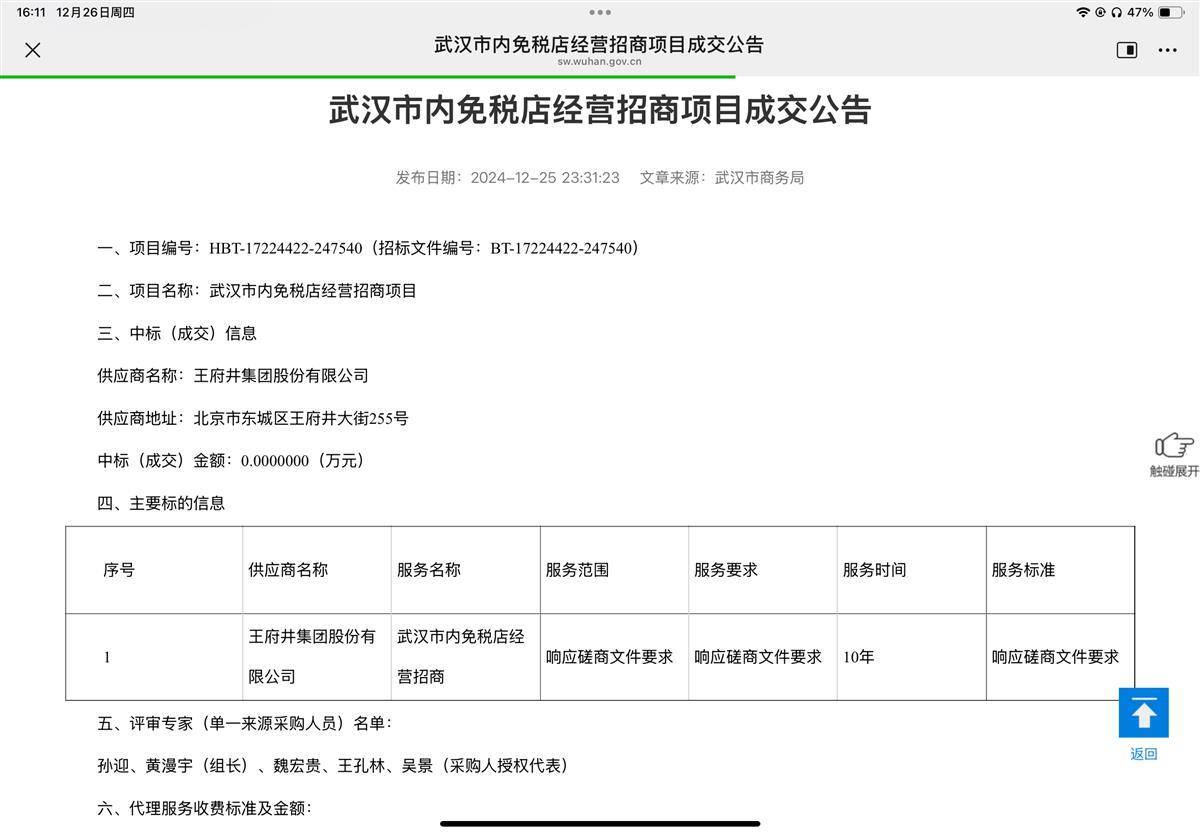Tap the 触碰展开 label

[1174, 471]
